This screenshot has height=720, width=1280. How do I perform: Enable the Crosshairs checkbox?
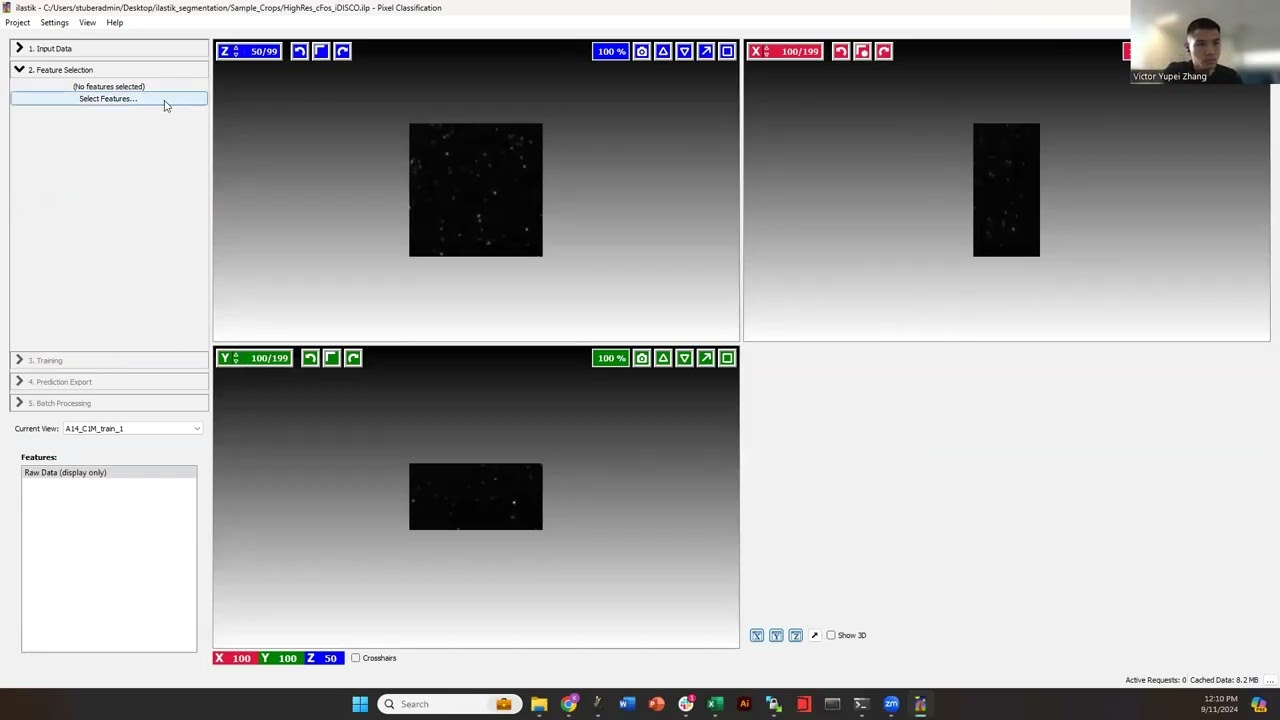tap(355, 658)
